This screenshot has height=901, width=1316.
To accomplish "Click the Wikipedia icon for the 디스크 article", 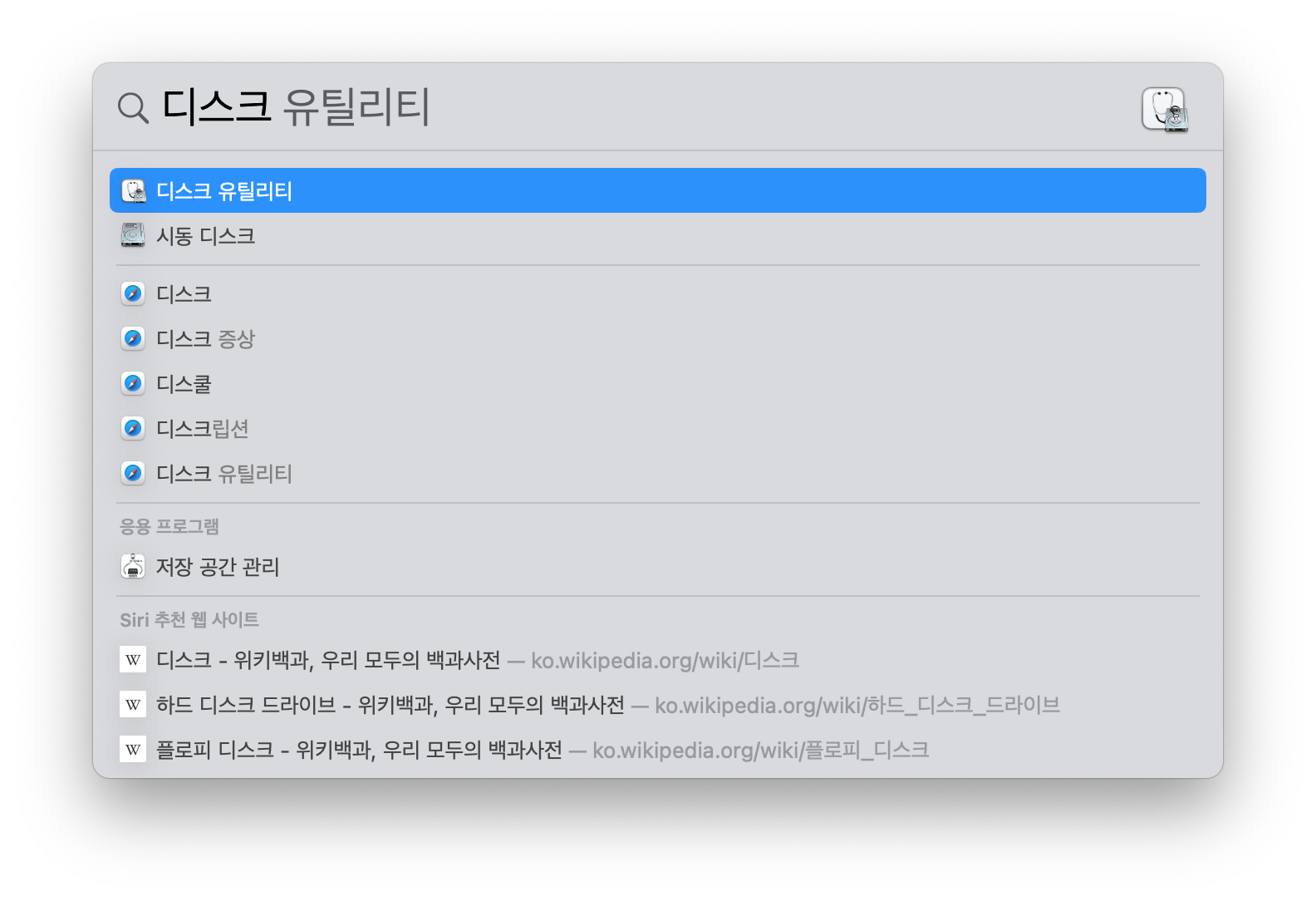I will coord(133,660).
